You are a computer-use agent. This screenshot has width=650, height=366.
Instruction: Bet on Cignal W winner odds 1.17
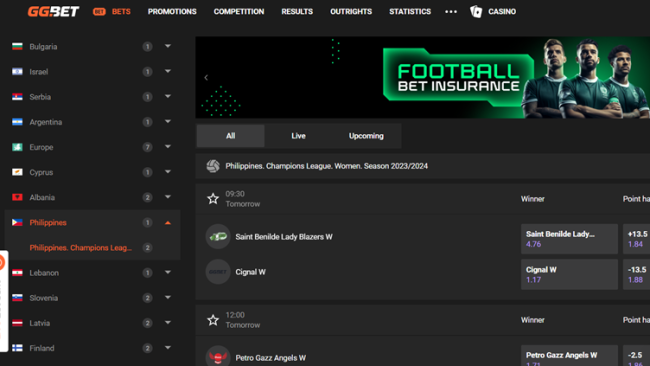[569, 274]
